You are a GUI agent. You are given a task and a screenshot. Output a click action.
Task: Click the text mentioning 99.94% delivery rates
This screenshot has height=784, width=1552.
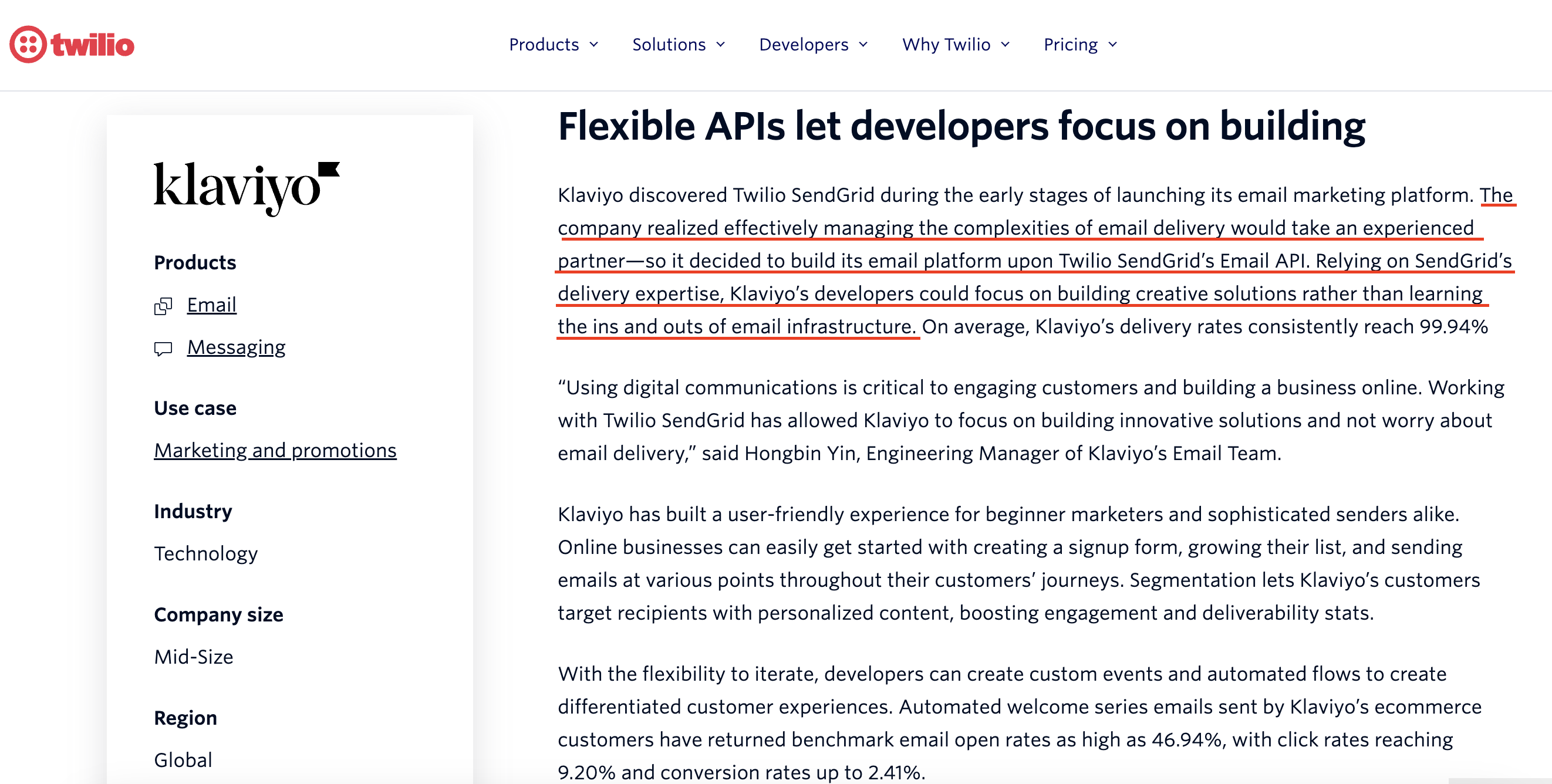1205,326
